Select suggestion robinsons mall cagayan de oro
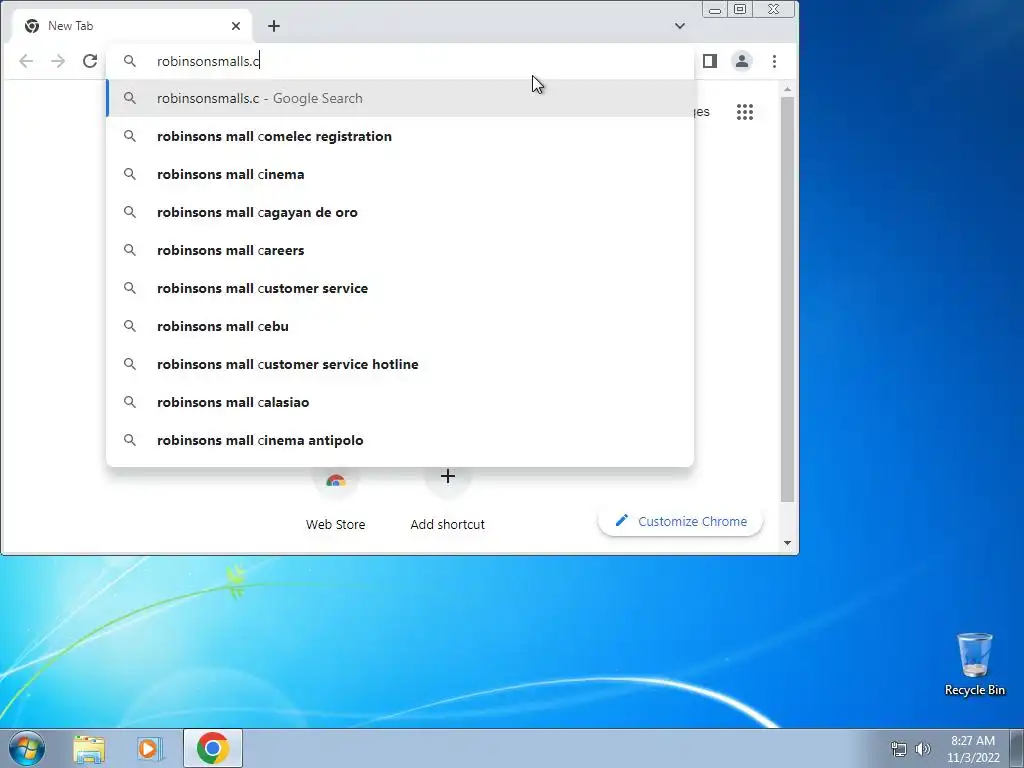This screenshot has width=1024, height=768. (x=400, y=212)
